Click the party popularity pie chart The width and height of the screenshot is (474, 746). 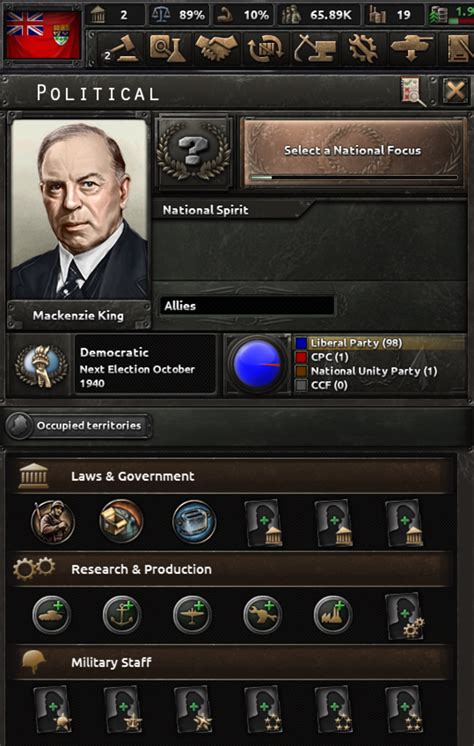257,364
